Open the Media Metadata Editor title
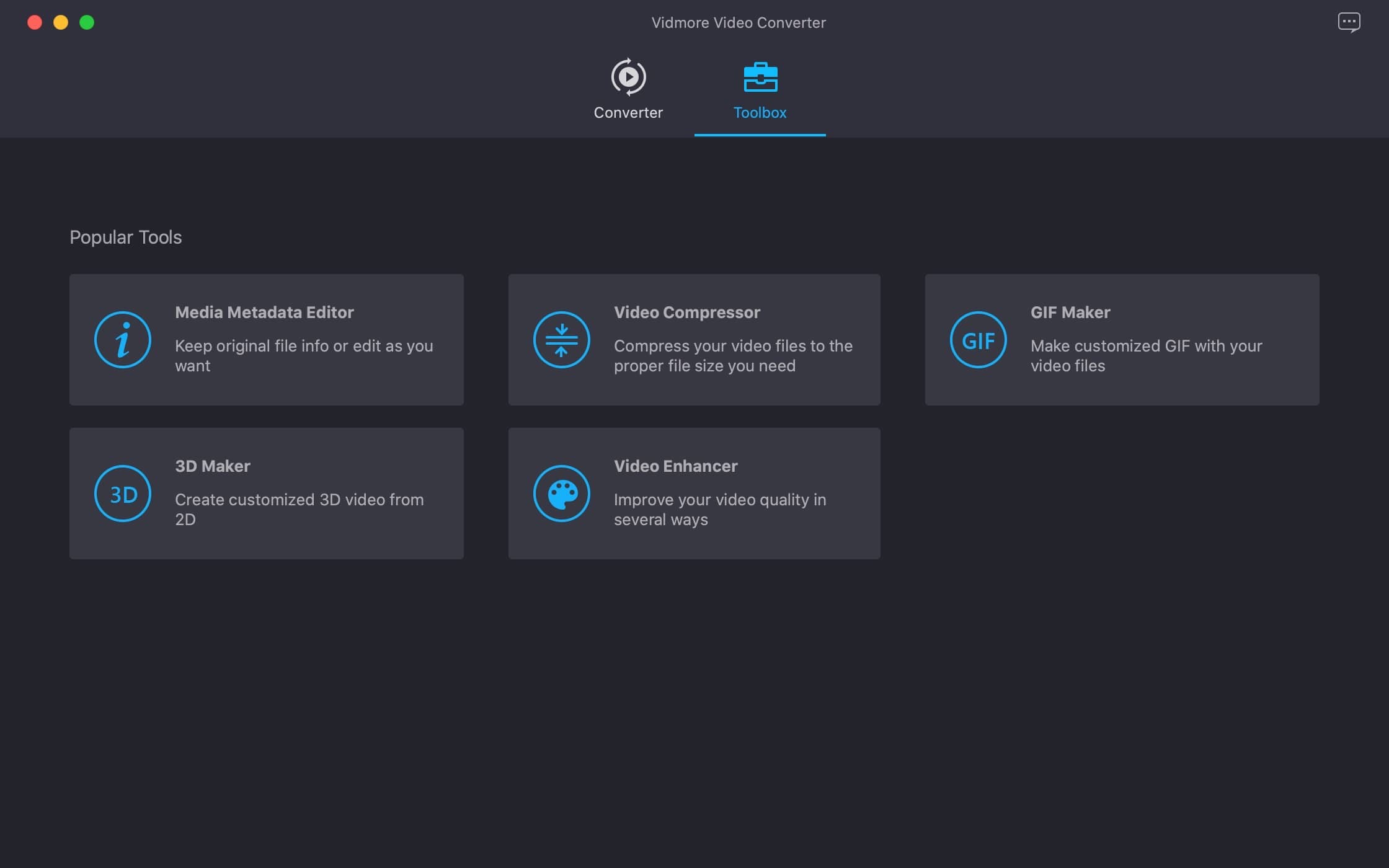The width and height of the screenshot is (1389, 868). tap(264, 312)
